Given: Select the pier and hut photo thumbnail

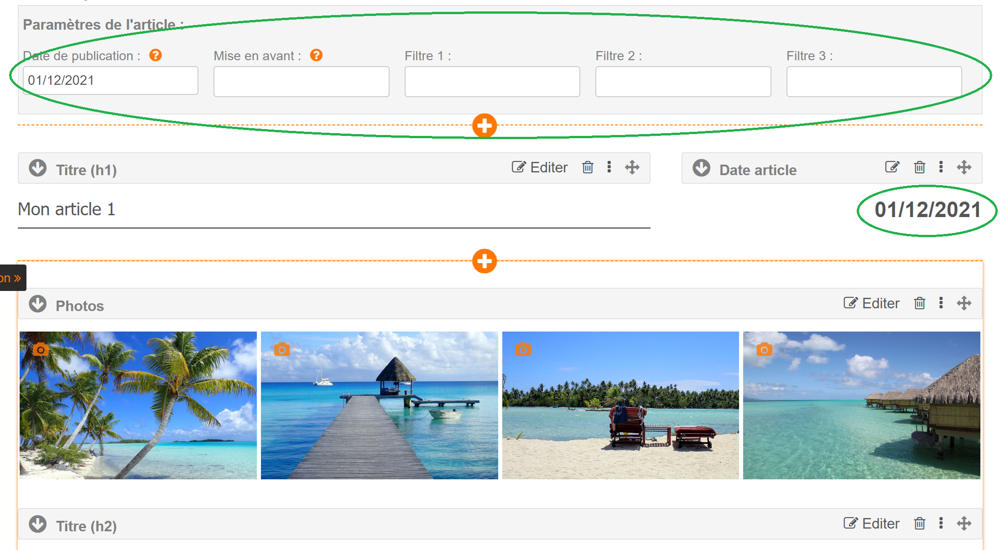Looking at the screenshot, I should pyautogui.click(x=379, y=405).
